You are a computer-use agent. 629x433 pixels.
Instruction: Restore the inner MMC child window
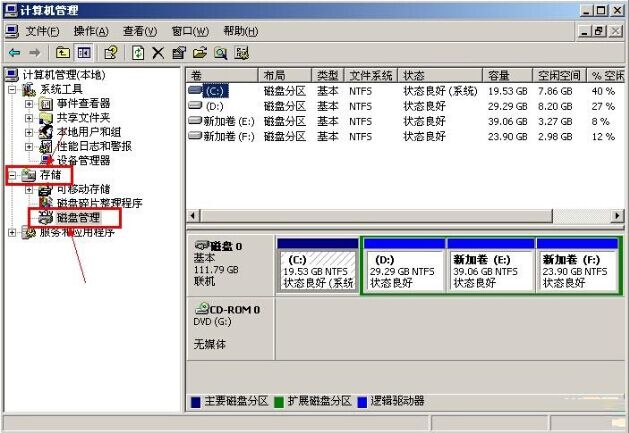point(599,31)
